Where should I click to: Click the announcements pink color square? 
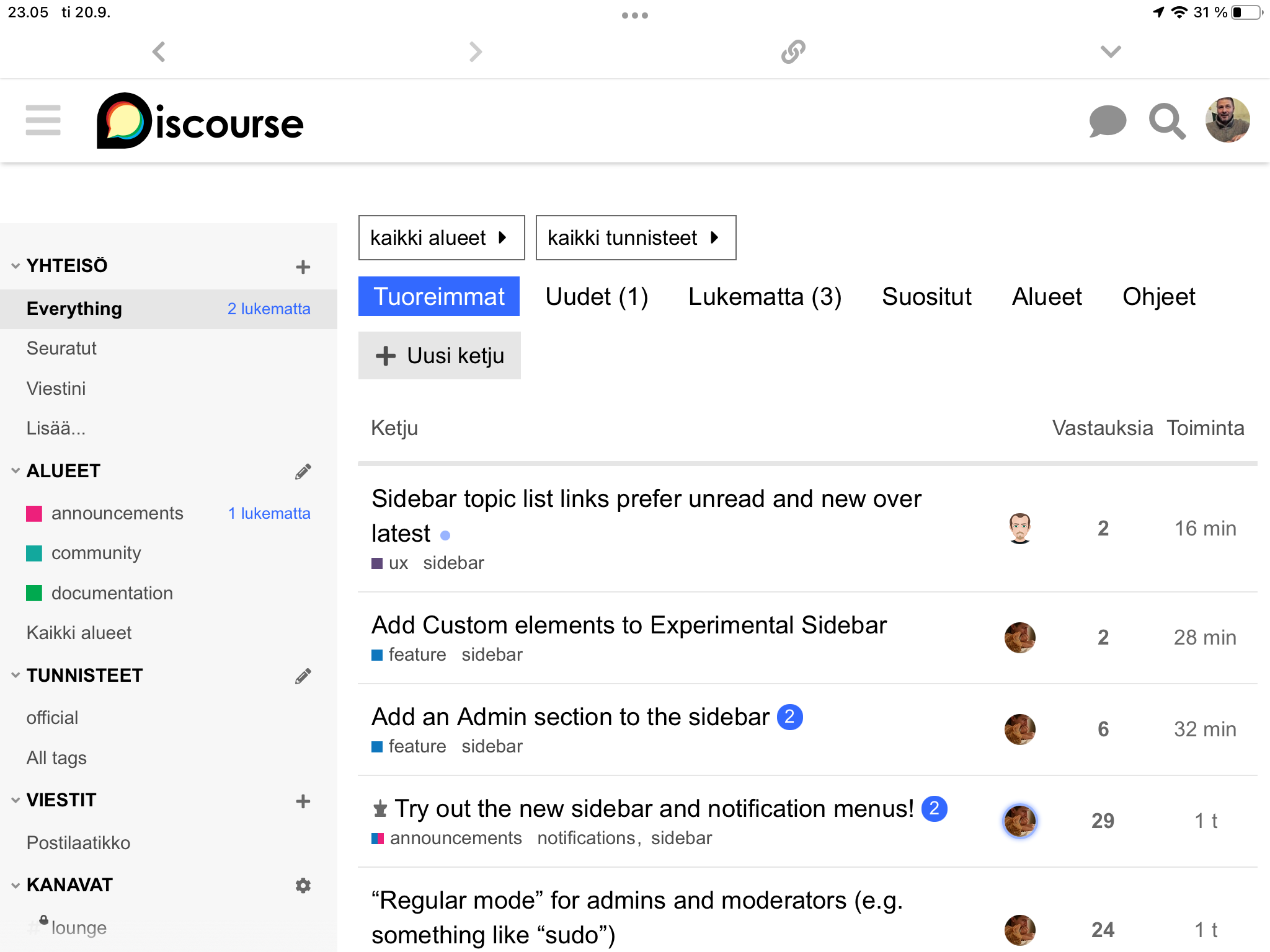point(34,514)
